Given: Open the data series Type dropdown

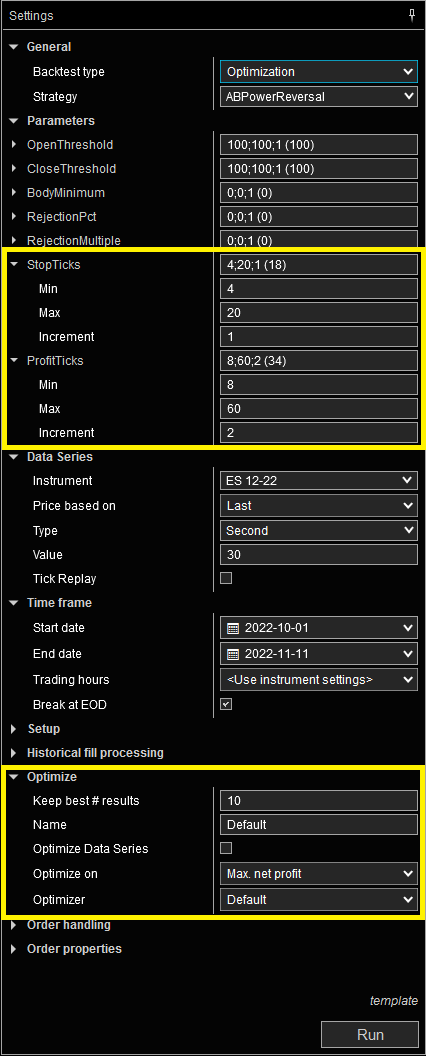Looking at the screenshot, I should [x=319, y=531].
